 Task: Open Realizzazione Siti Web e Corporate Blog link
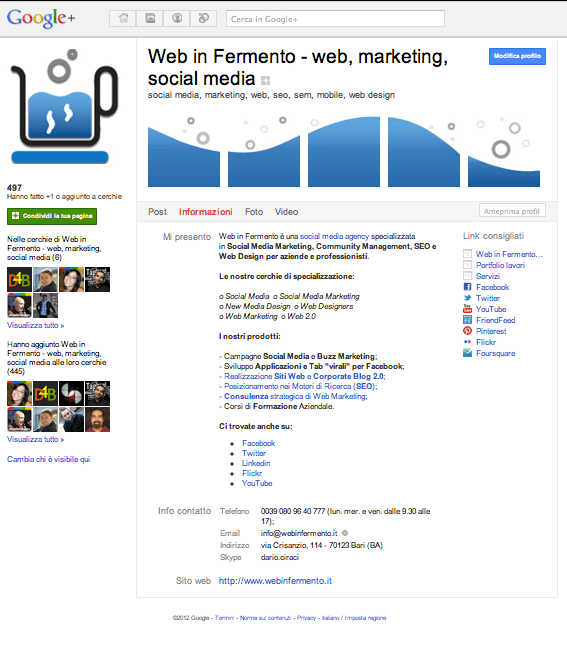click(305, 376)
